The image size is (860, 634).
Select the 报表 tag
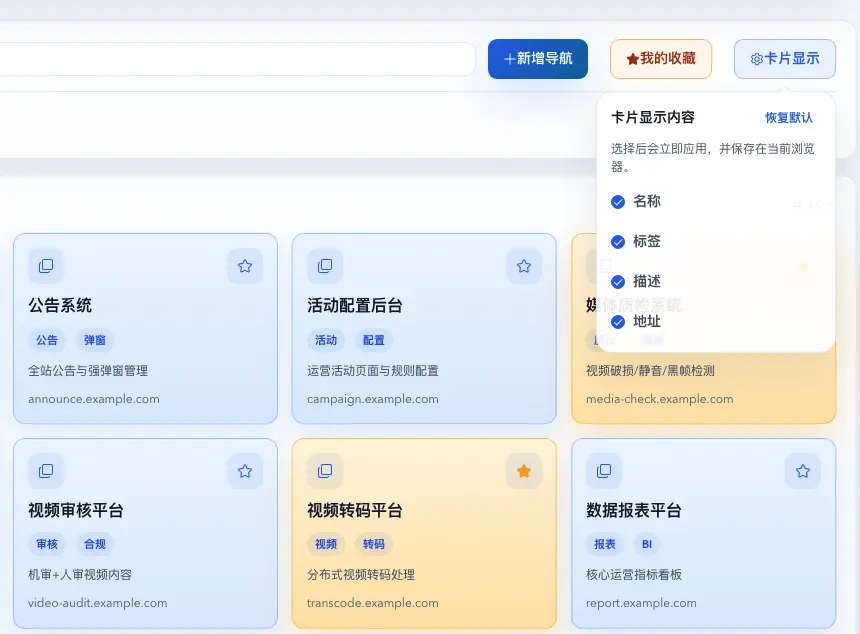pyautogui.click(x=604, y=544)
